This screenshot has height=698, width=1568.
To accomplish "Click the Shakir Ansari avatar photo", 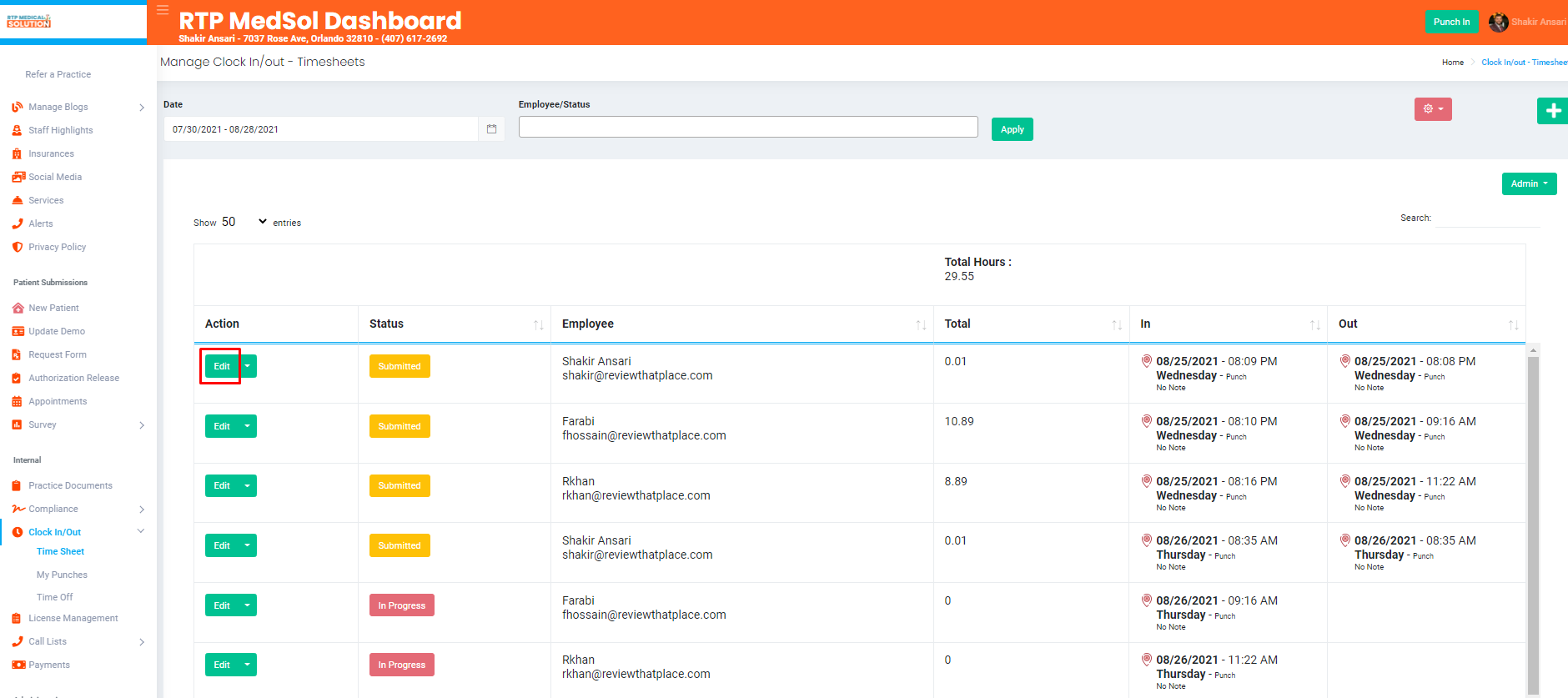I will click(x=1498, y=23).
